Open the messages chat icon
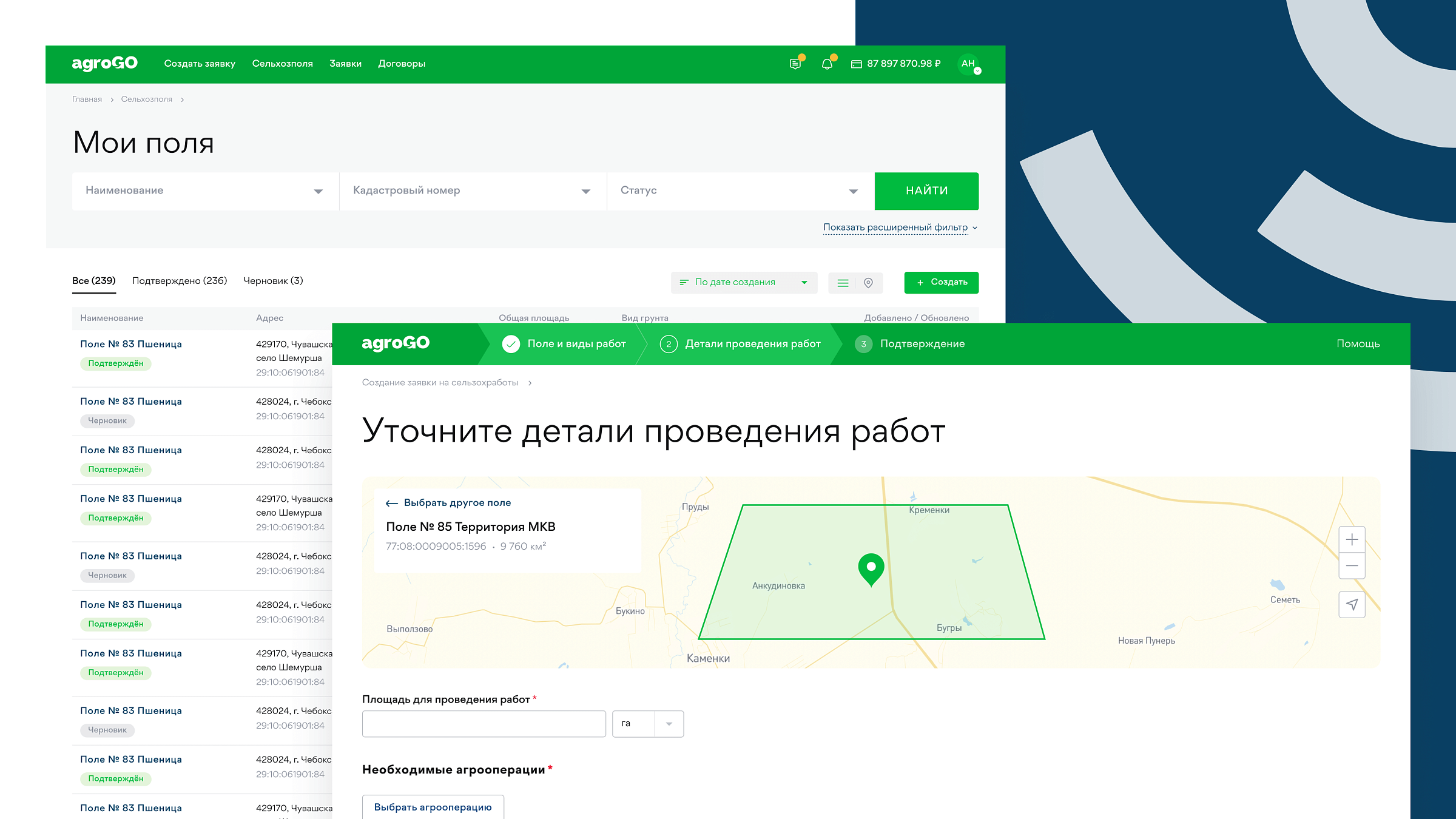 coord(795,64)
